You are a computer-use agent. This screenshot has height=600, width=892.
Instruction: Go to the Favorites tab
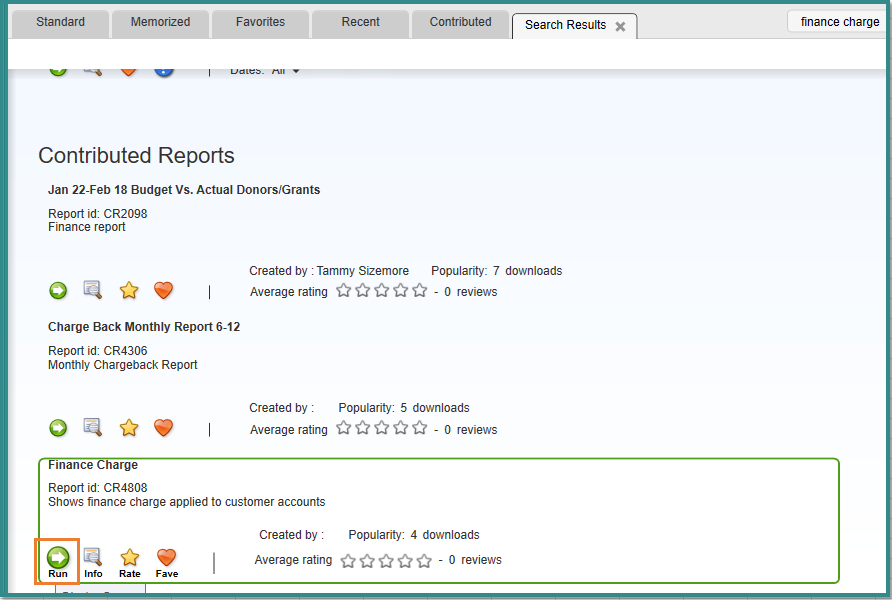(261, 22)
